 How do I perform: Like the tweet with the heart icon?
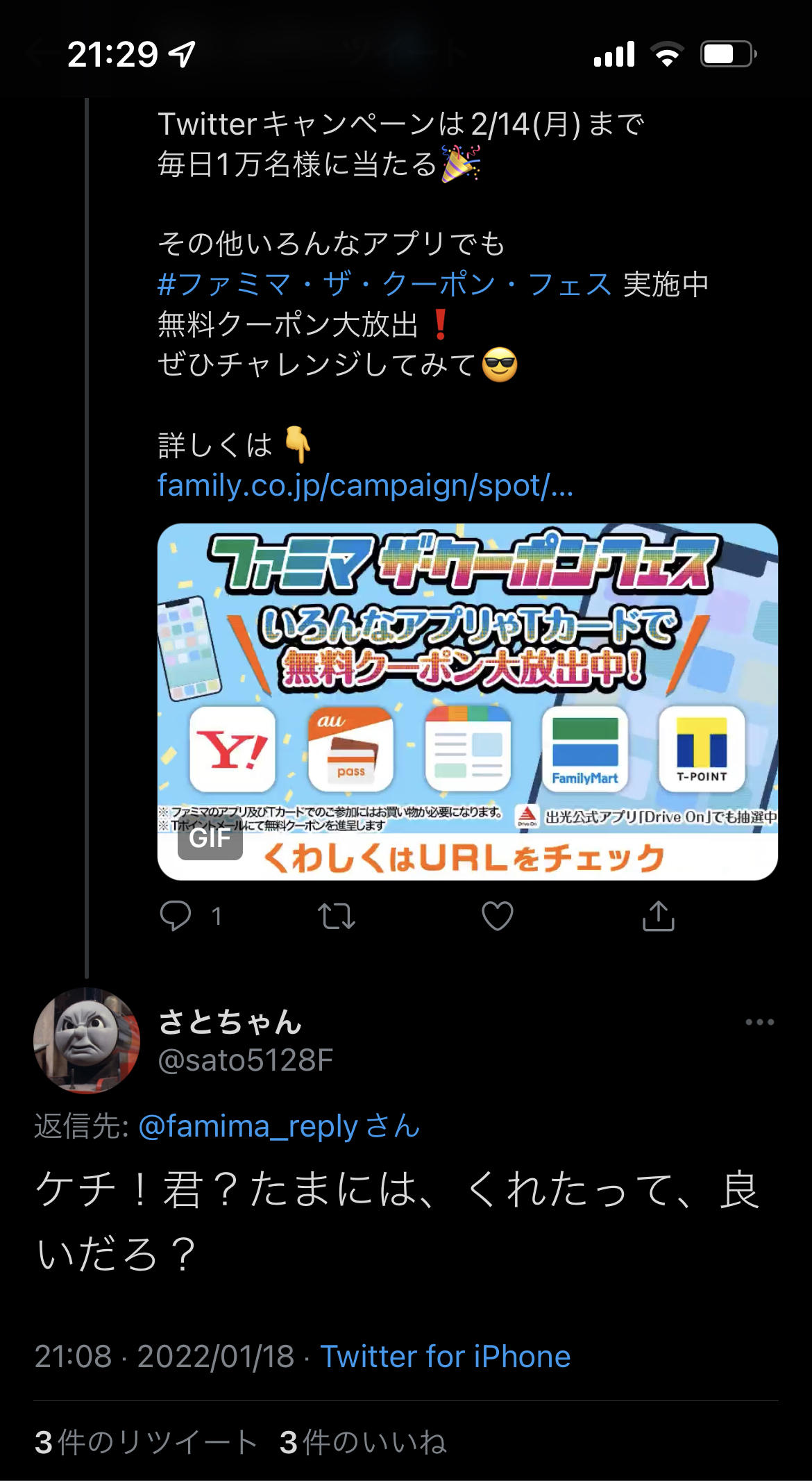(498, 916)
